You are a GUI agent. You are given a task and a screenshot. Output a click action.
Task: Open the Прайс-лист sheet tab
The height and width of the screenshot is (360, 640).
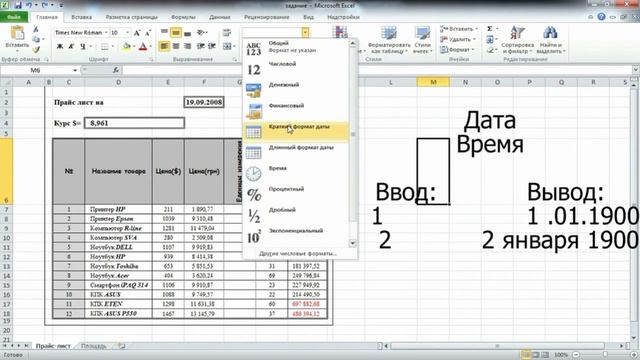53,346
